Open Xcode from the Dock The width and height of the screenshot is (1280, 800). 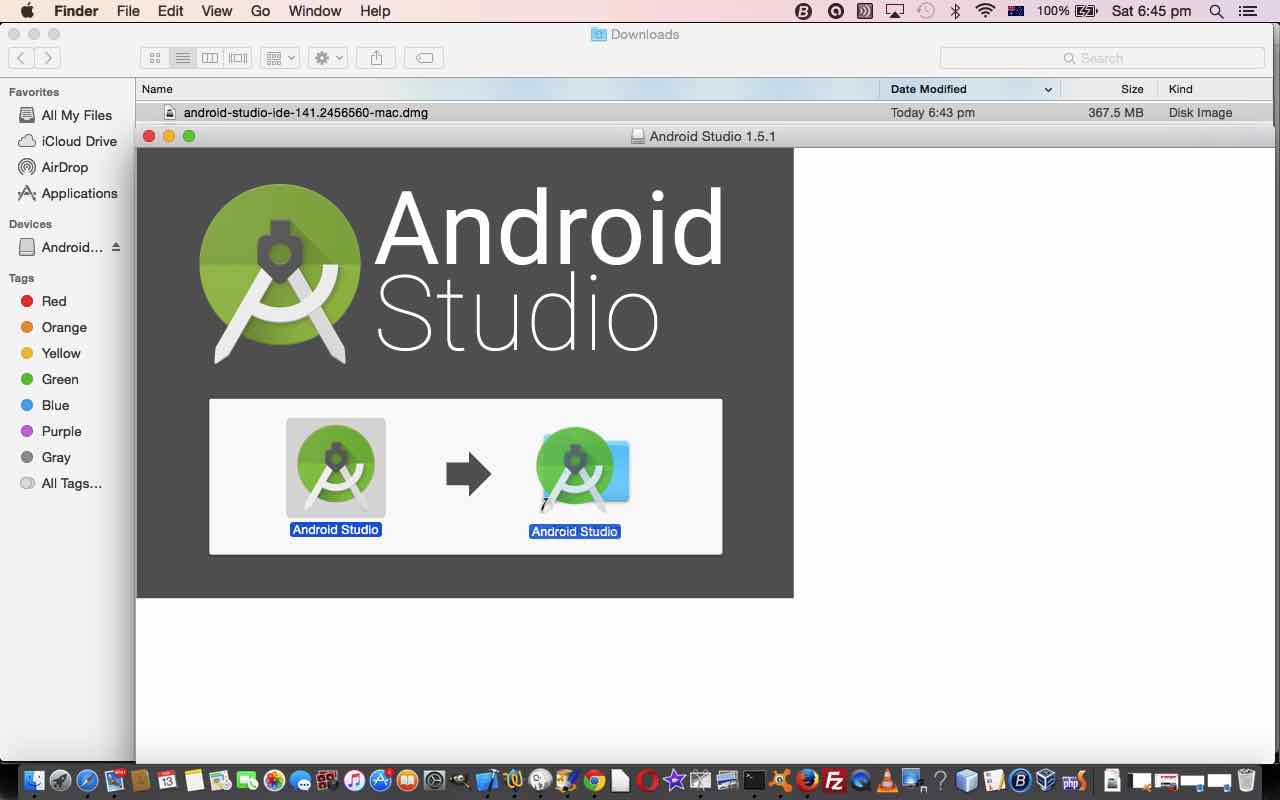pos(487,780)
